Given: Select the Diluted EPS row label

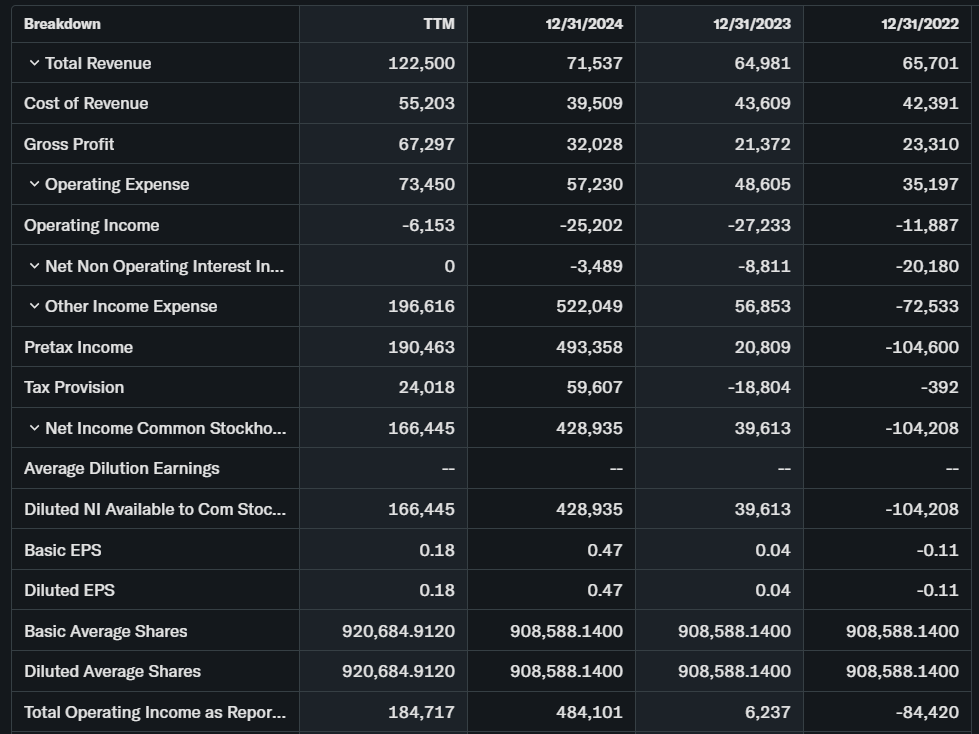Looking at the screenshot, I should (69, 590).
